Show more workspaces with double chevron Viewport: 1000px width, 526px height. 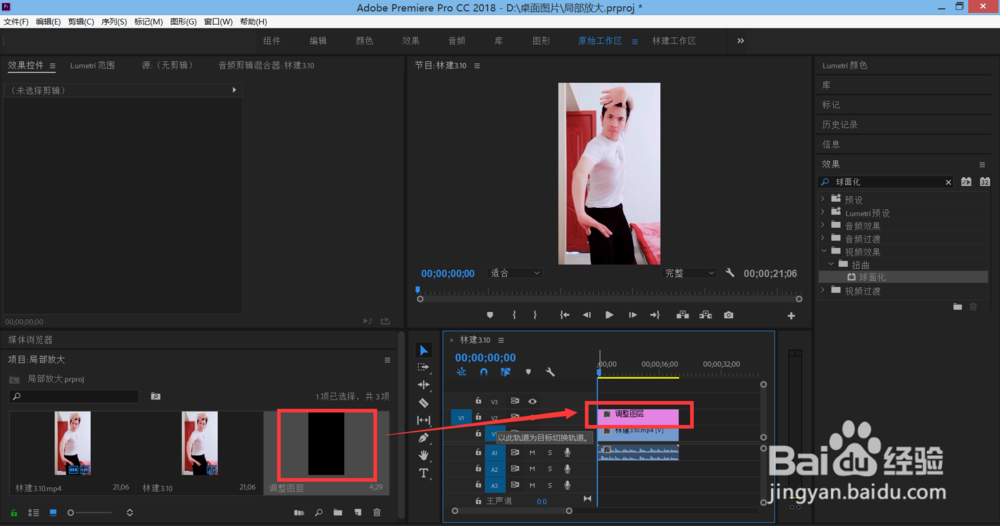(740, 41)
